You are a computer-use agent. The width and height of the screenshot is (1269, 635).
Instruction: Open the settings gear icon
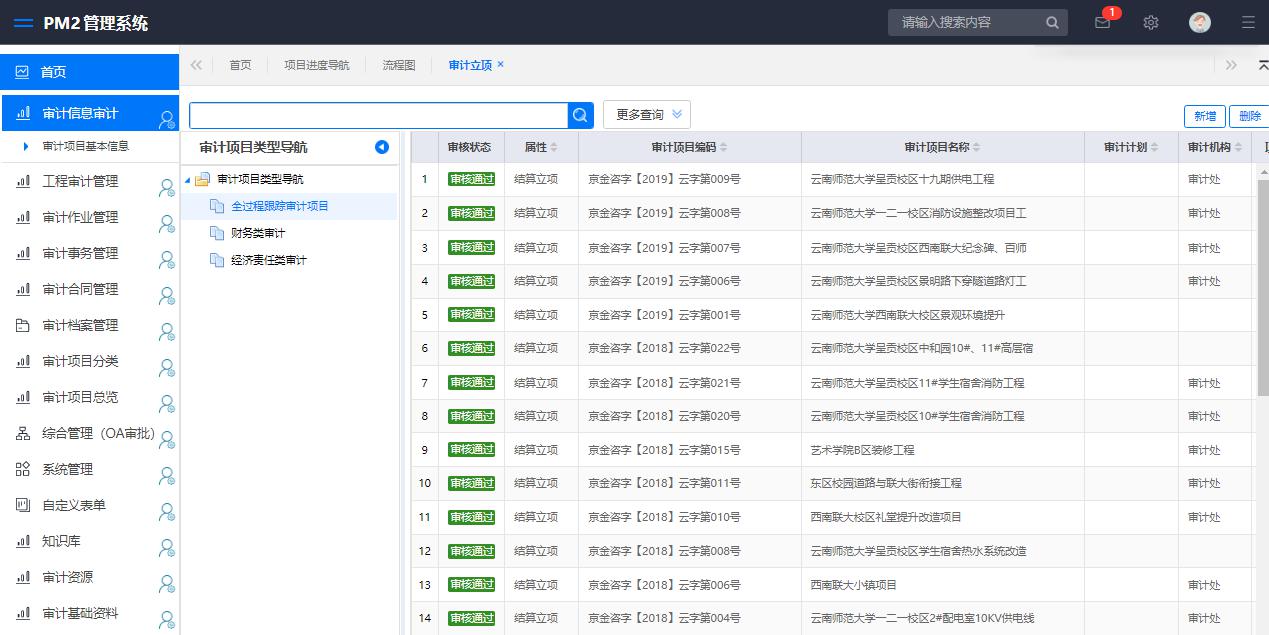tap(1151, 22)
